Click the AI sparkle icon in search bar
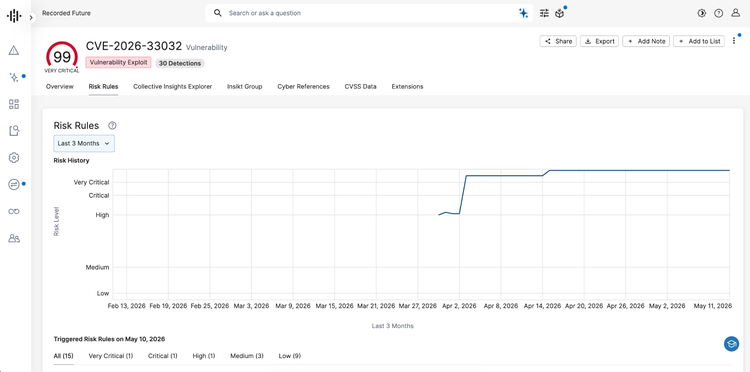750x372 pixels. coord(523,13)
